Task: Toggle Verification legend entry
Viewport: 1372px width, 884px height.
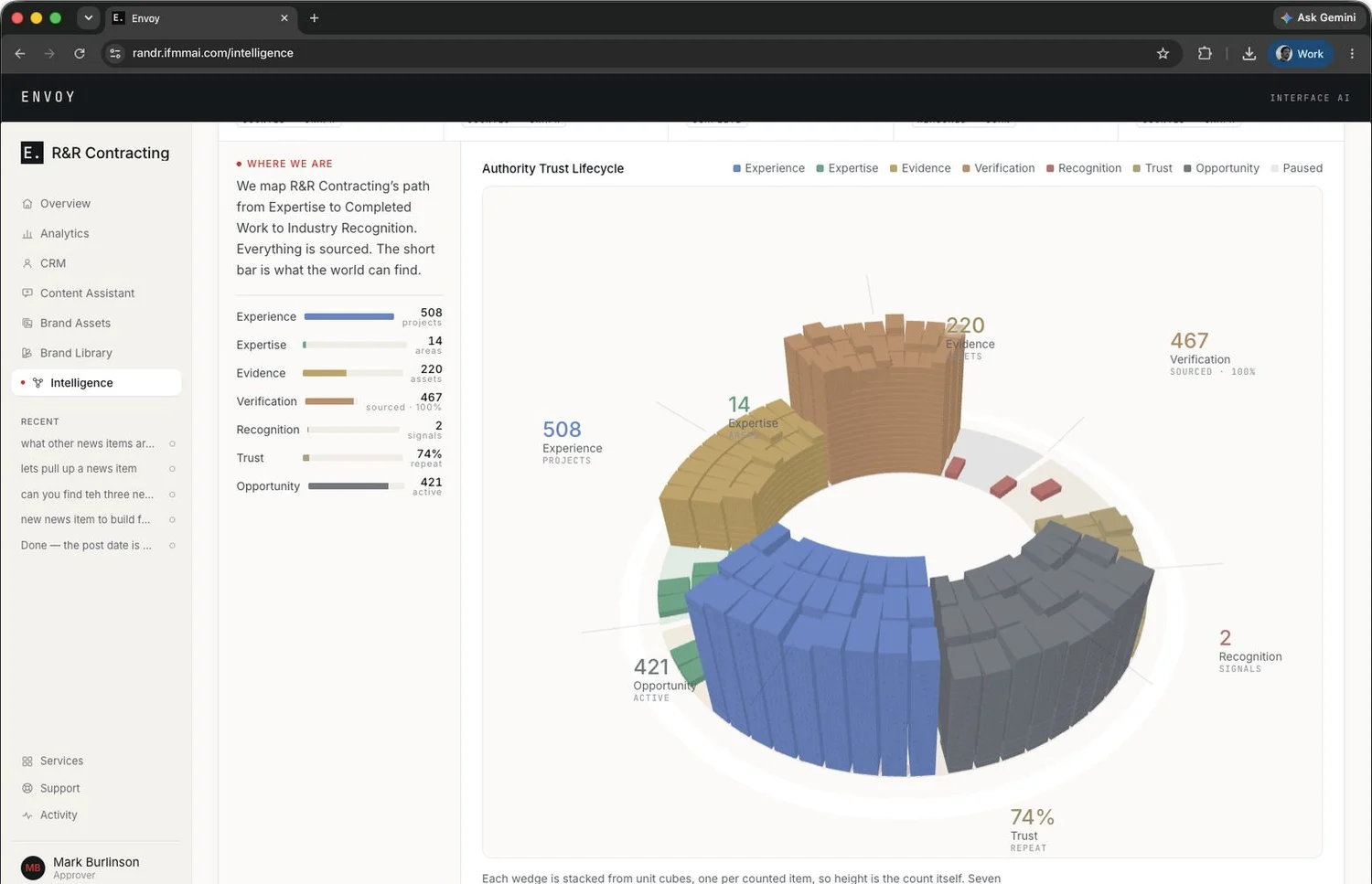Action: 999,168
